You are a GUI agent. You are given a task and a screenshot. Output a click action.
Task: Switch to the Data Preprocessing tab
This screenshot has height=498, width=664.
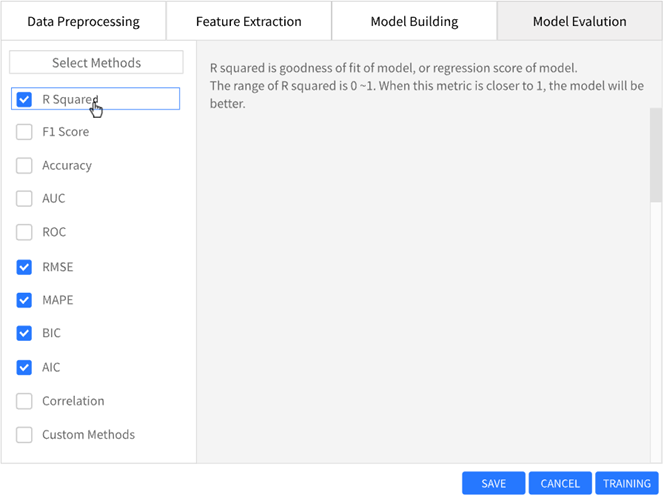(x=83, y=21)
